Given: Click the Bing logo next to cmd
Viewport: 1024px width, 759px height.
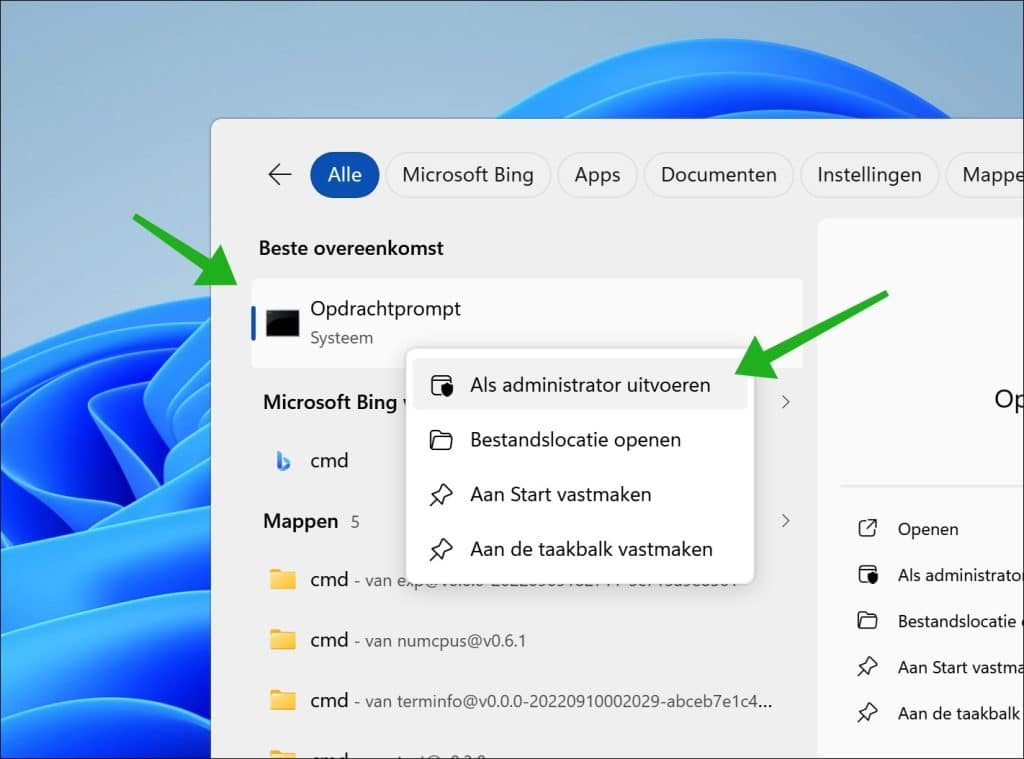Looking at the screenshot, I should [x=283, y=460].
